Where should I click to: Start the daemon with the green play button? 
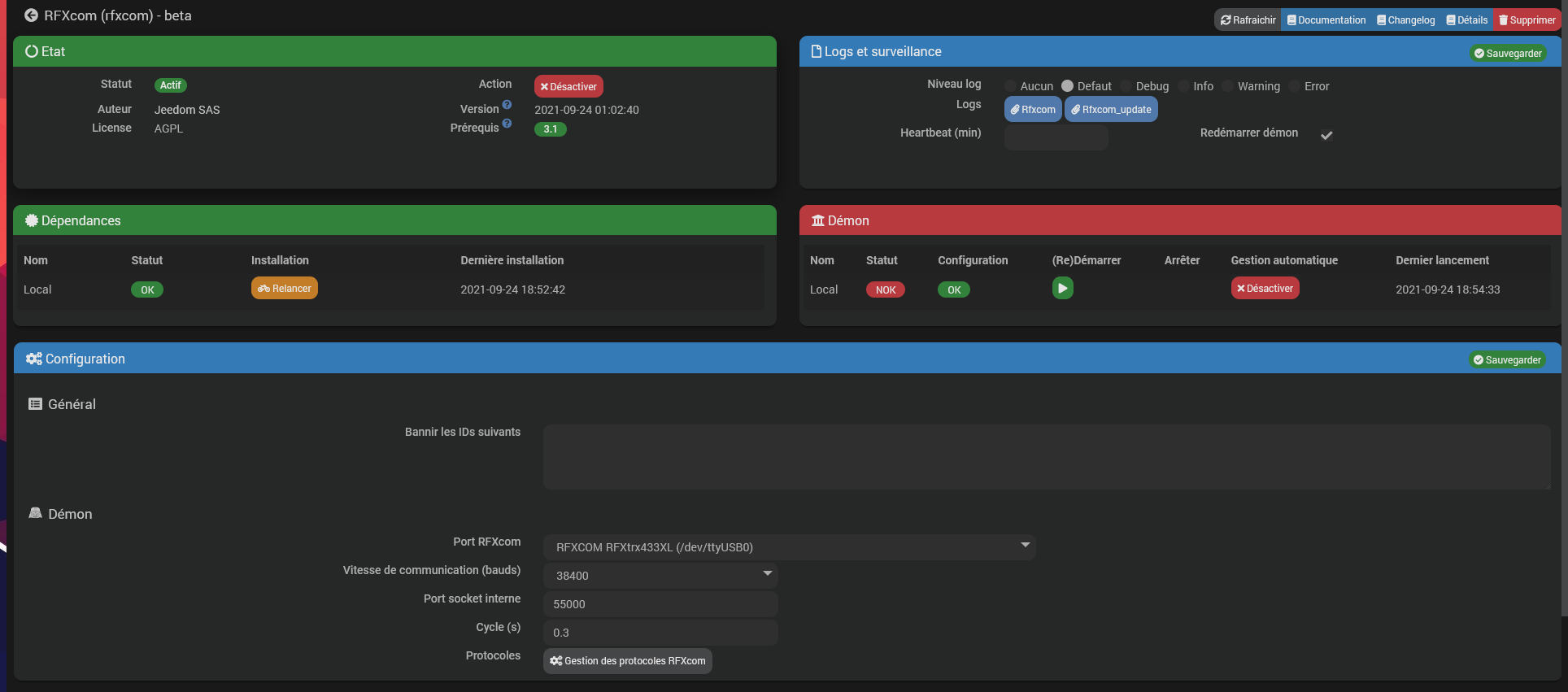(1063, 289)
